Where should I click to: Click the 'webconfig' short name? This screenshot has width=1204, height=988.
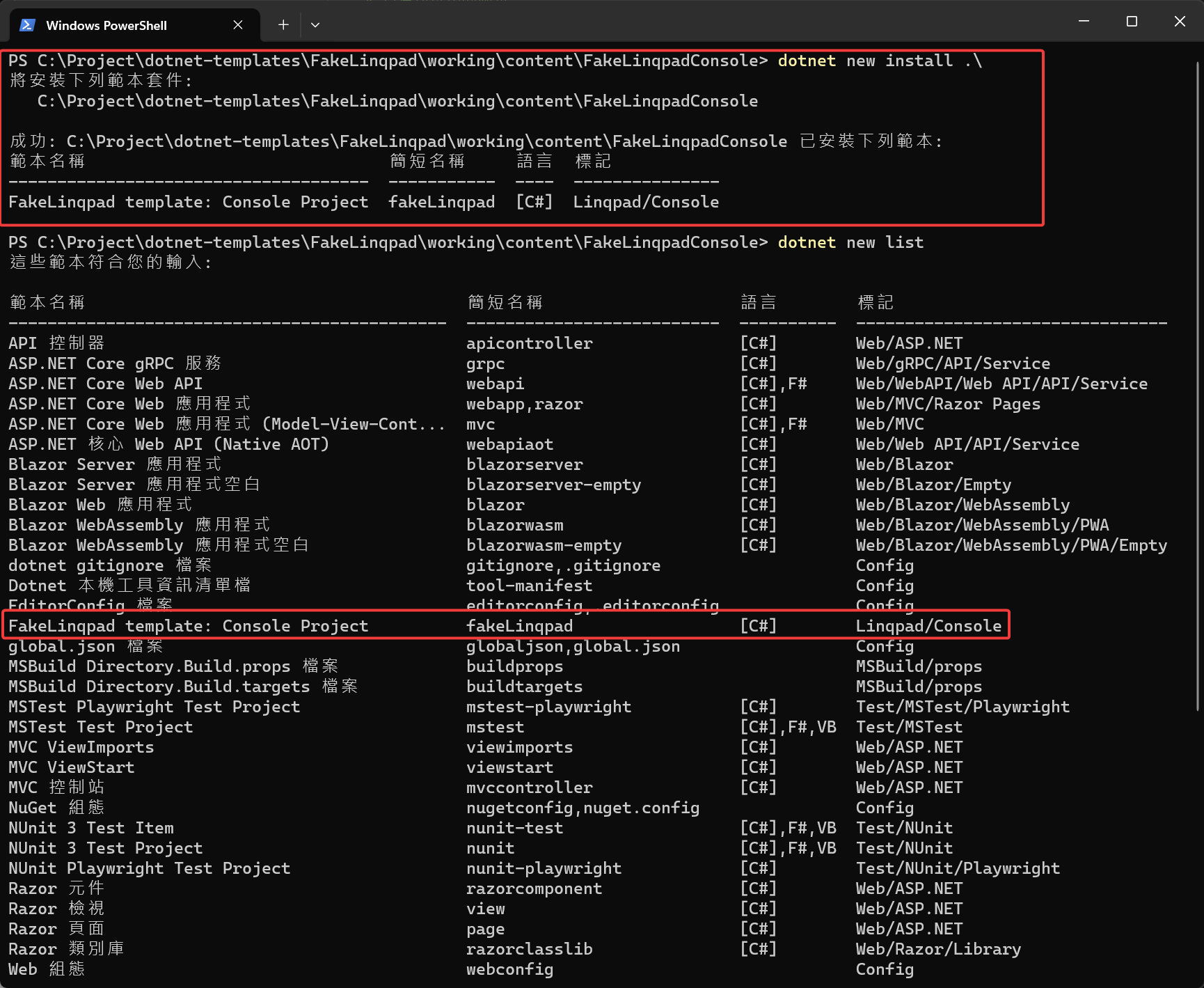click(x=509, y=969)
